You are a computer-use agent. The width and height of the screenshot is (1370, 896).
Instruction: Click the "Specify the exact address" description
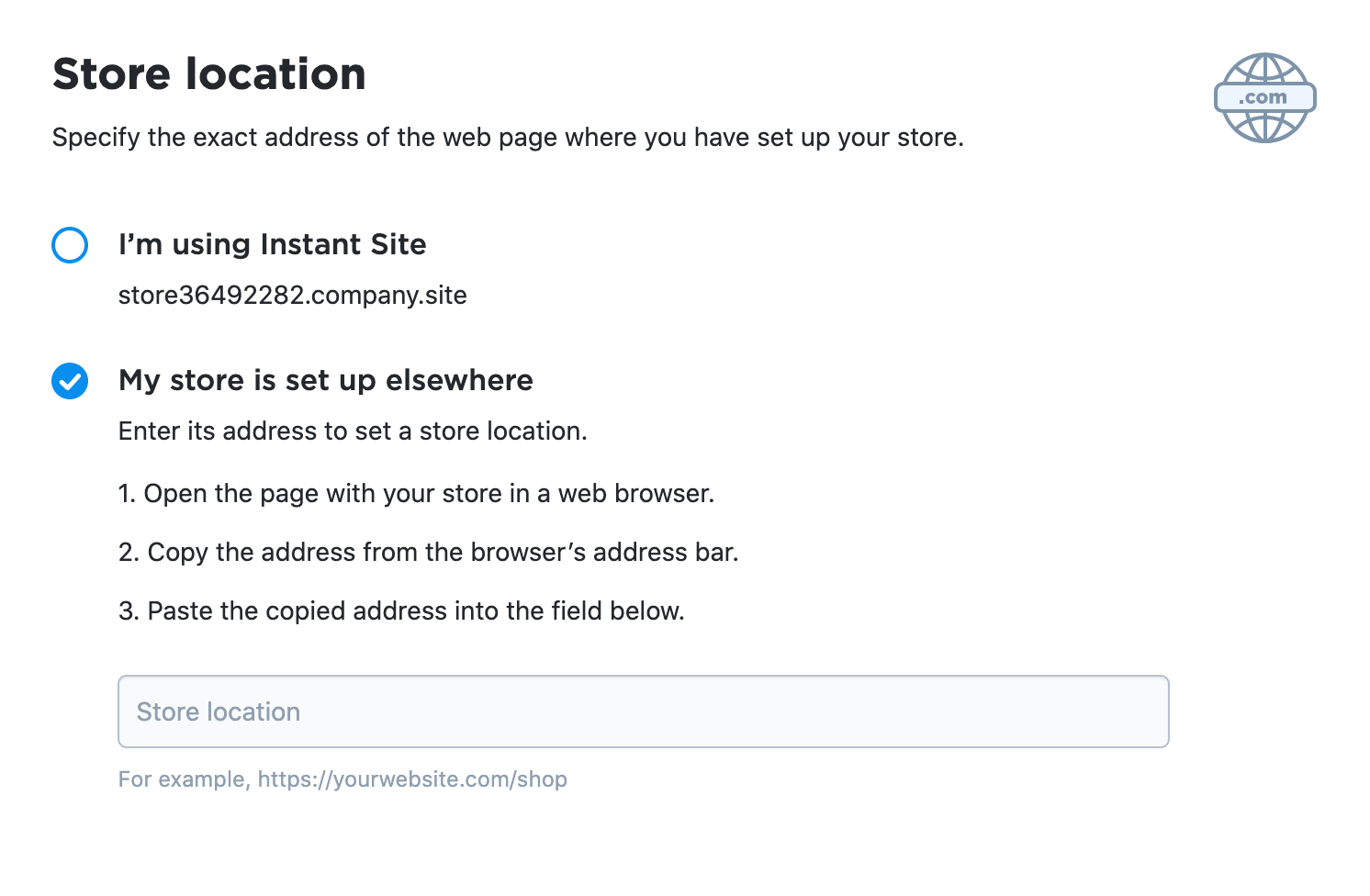[507, 138]
